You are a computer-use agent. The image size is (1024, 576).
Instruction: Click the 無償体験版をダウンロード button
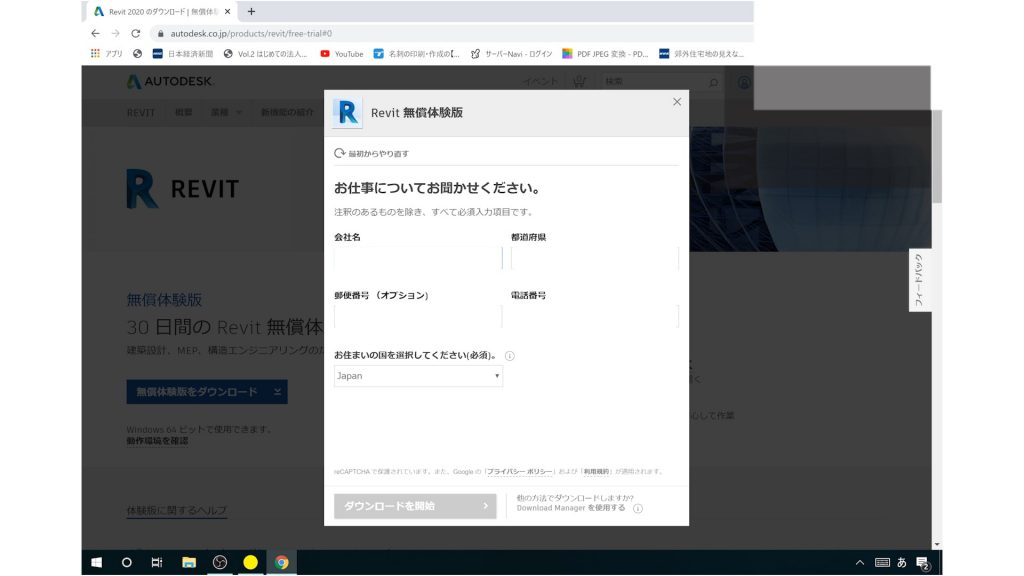point(205,391)
